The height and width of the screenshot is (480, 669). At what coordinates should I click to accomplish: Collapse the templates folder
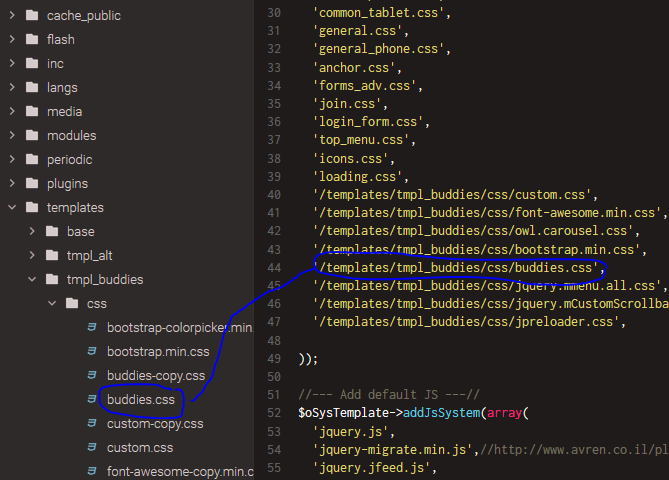click(12, 208)
